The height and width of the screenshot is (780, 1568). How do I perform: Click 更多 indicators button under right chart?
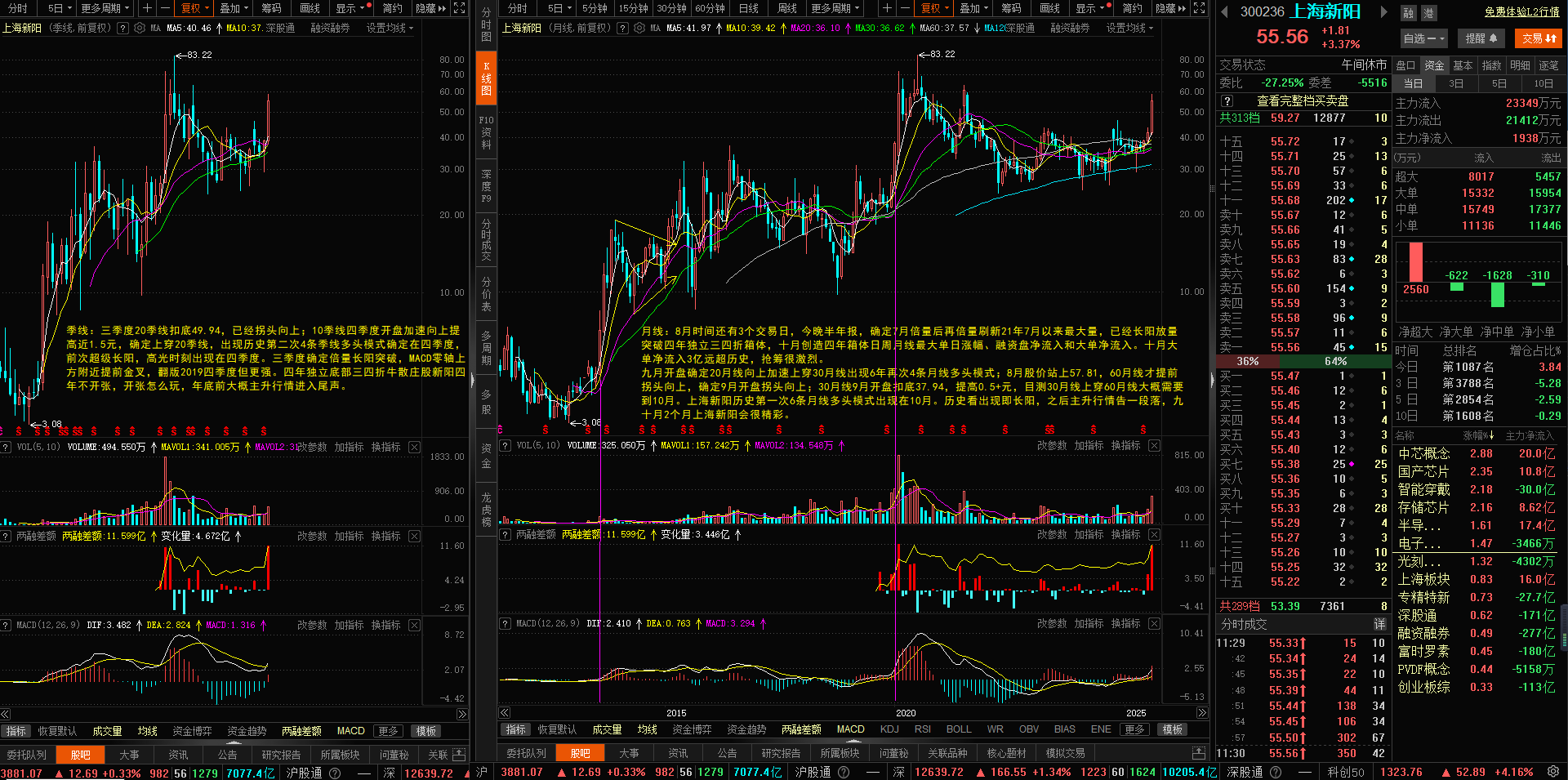click(x=1134, y=729)
